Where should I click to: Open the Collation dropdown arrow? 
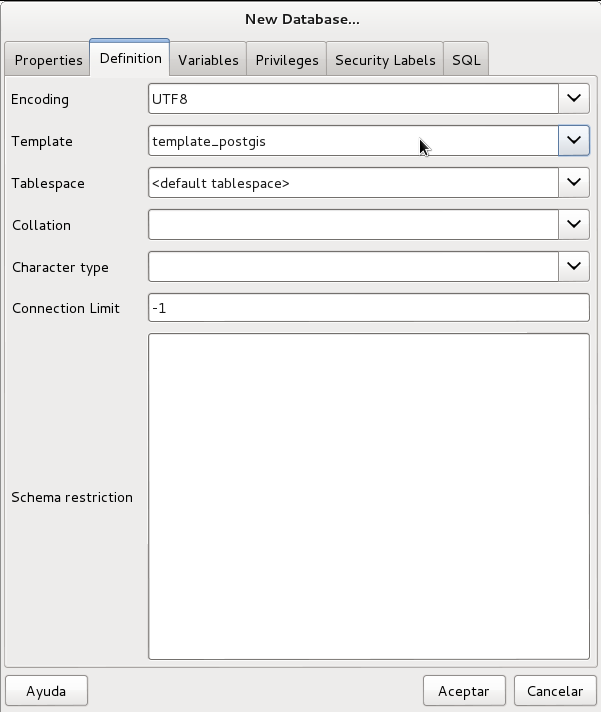tap(574, 224)
